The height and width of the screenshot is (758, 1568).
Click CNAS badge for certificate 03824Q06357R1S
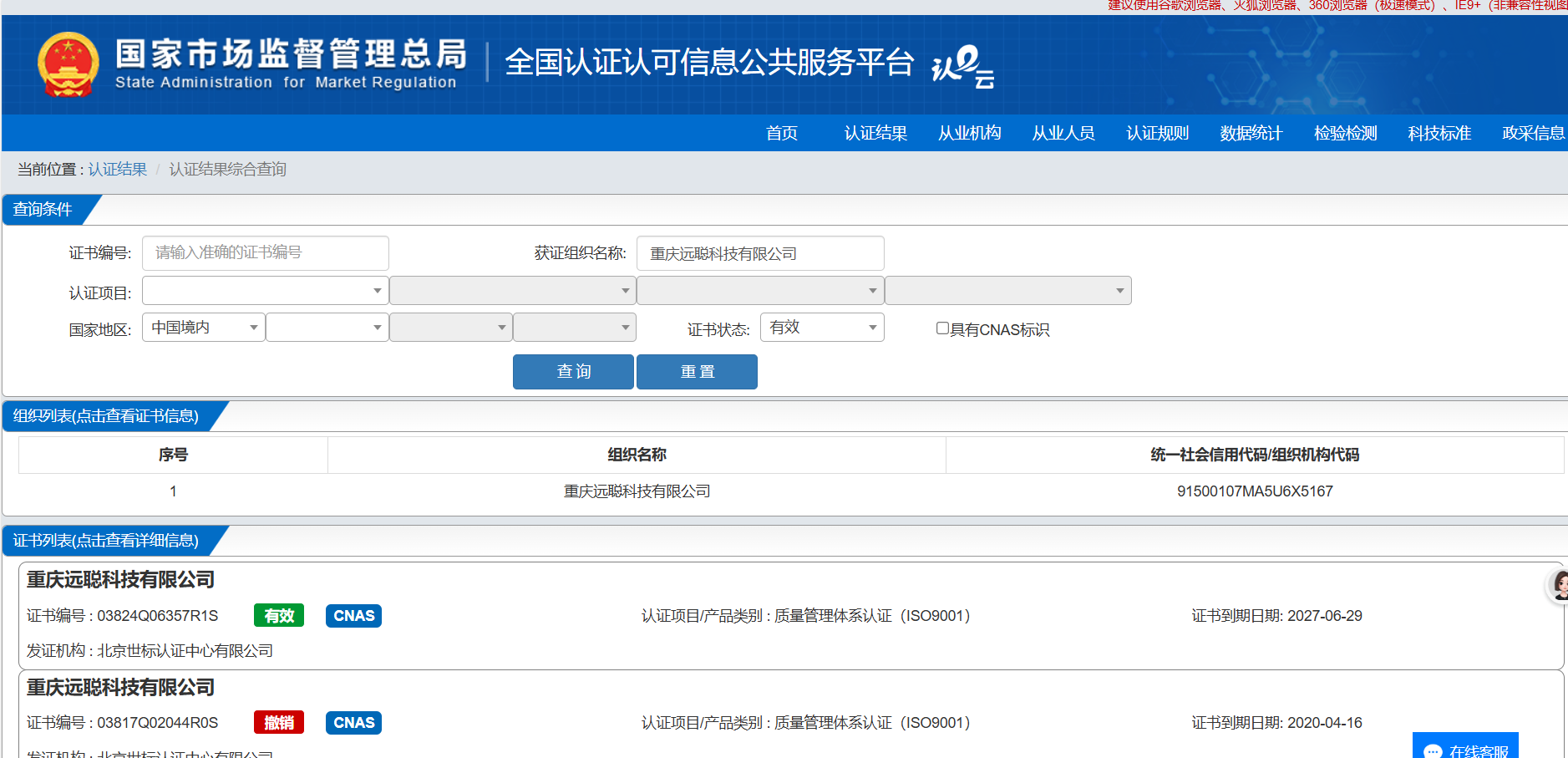click(x=354, y=616)
